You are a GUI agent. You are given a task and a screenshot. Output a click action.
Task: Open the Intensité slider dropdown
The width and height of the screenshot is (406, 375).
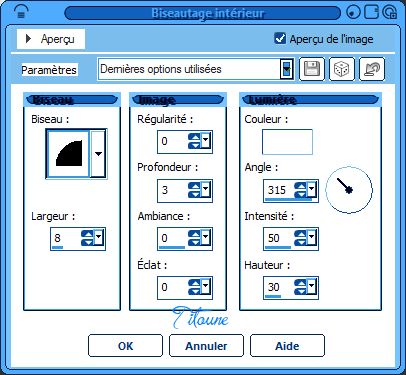tap(311, 237)
